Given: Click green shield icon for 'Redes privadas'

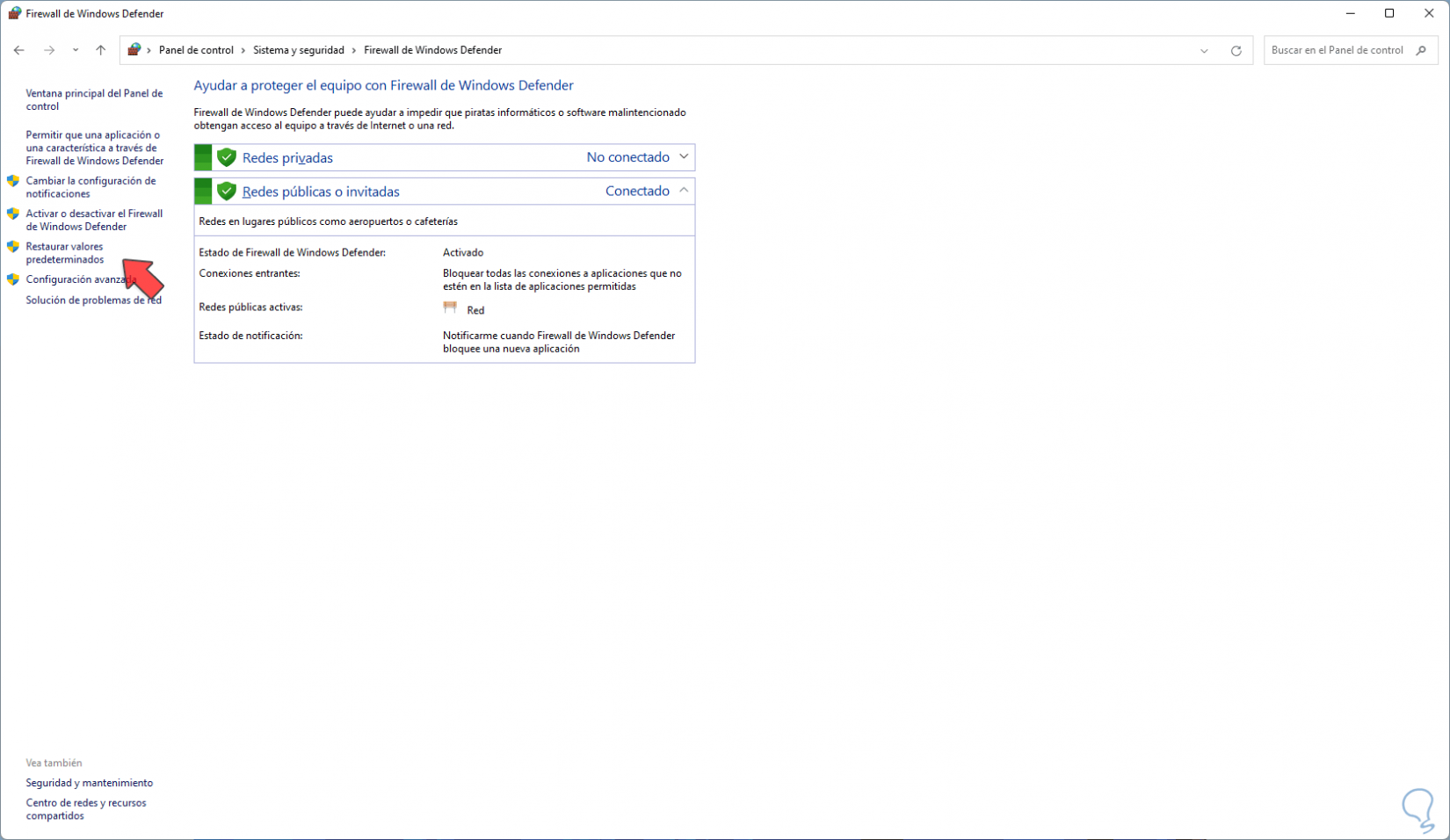Looking at the screenshot, I should (x=227, y=157).
